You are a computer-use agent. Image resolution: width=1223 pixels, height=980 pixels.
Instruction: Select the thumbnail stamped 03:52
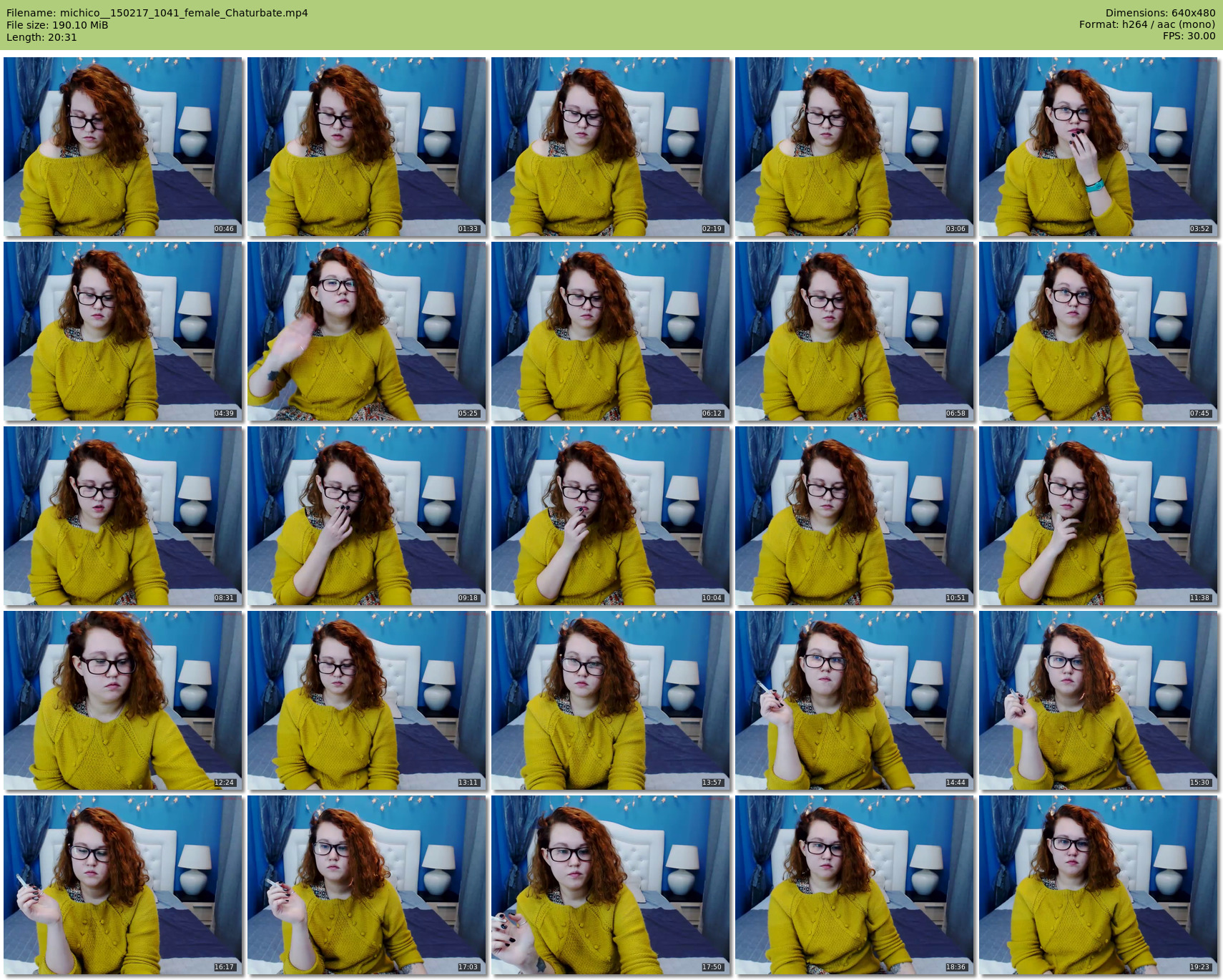[1099, 147]
